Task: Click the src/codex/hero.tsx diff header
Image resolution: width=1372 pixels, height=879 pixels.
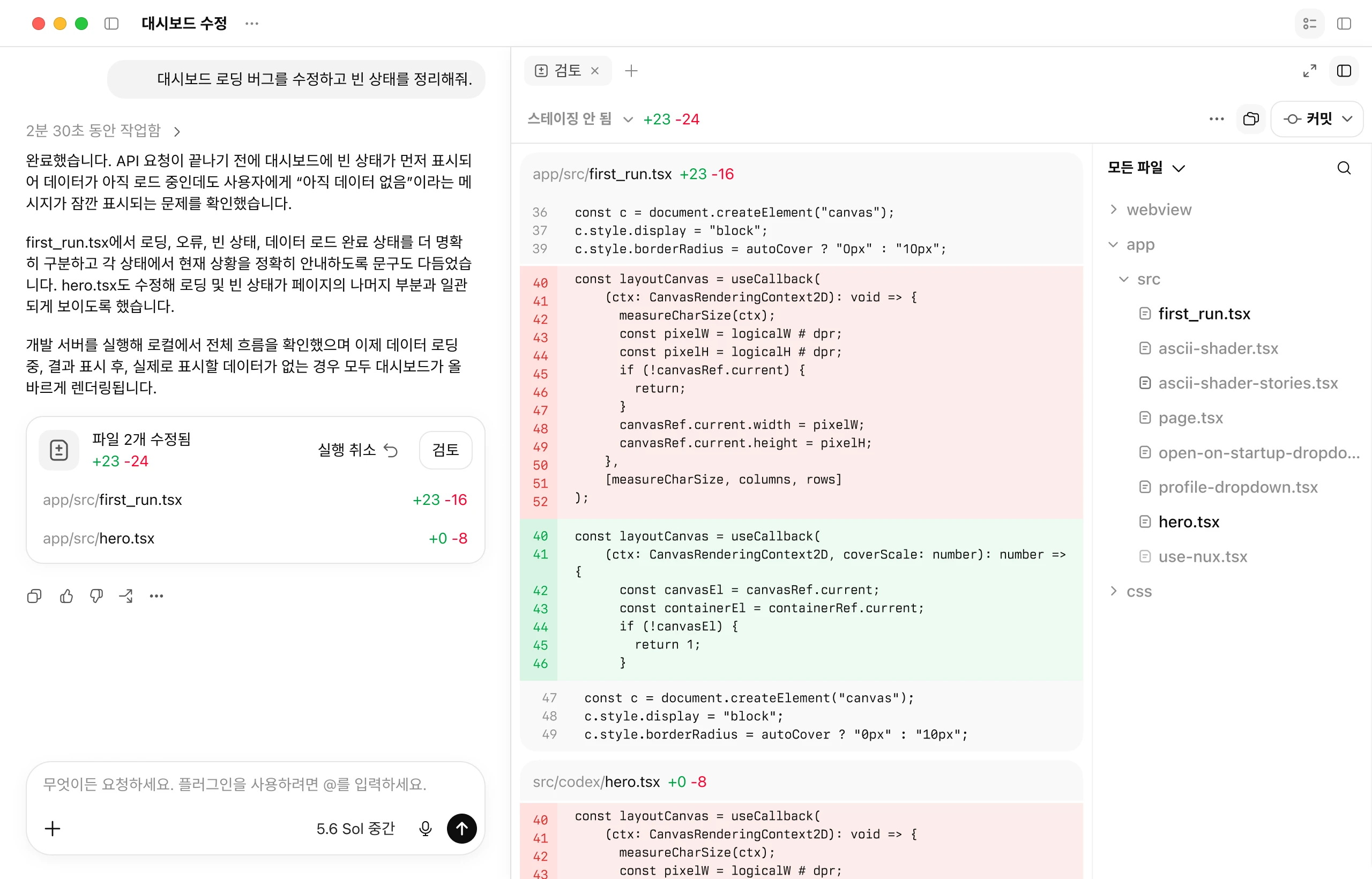Action: (x=801, y=782)
